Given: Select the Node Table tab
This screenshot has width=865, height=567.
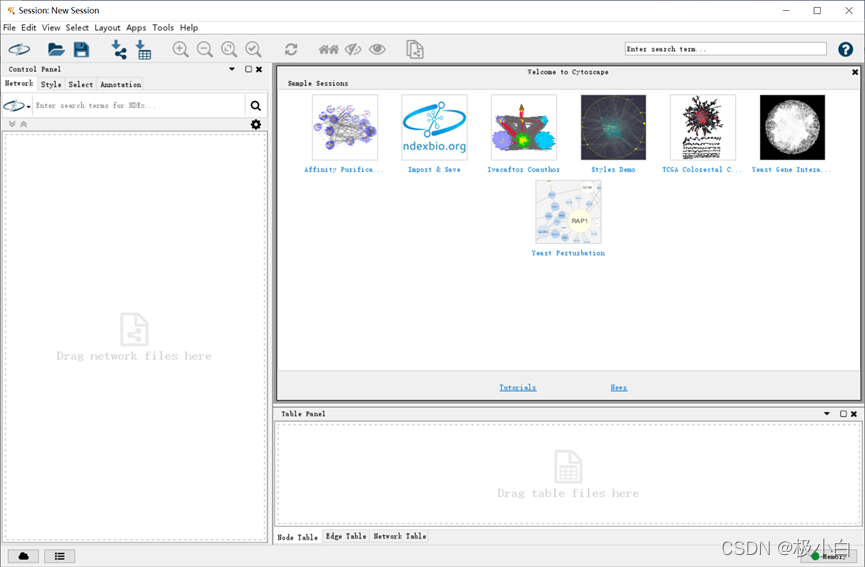Looking at the screenshot, I should click(x=297, y=537).
